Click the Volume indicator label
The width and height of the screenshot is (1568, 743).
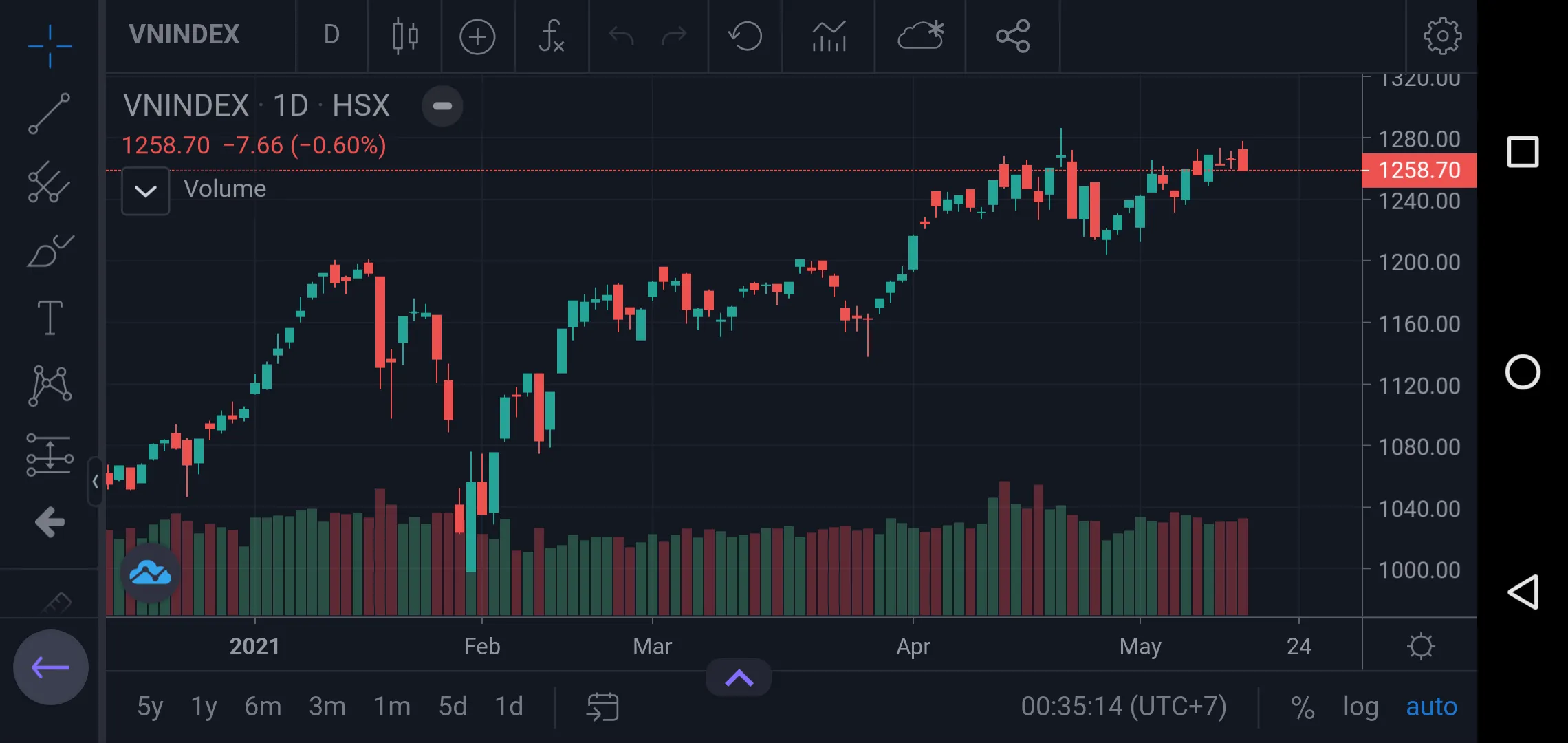pos(225,189)
